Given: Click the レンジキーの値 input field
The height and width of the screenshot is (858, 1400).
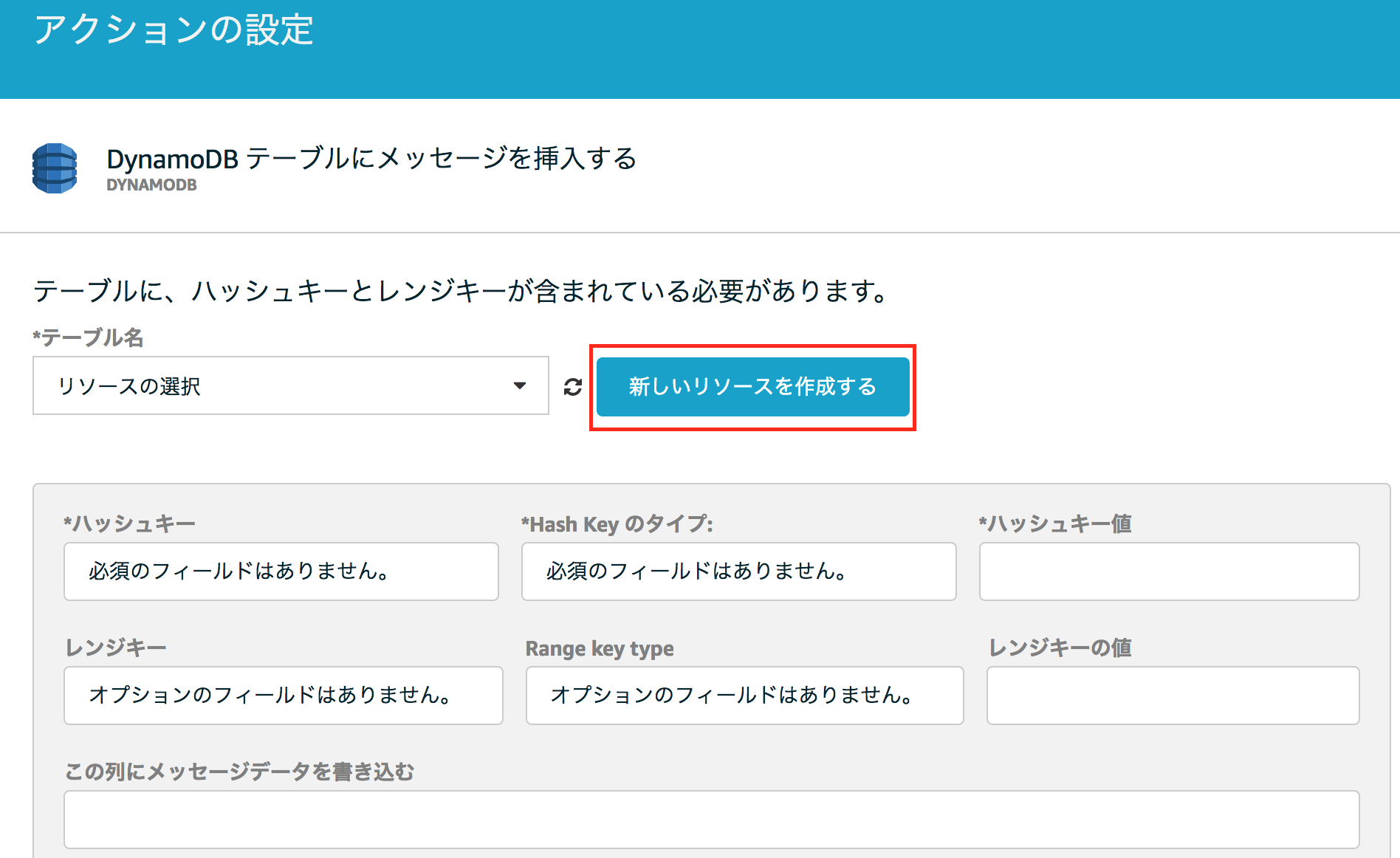Looking at the screenshot, I should coord(1173,696).
